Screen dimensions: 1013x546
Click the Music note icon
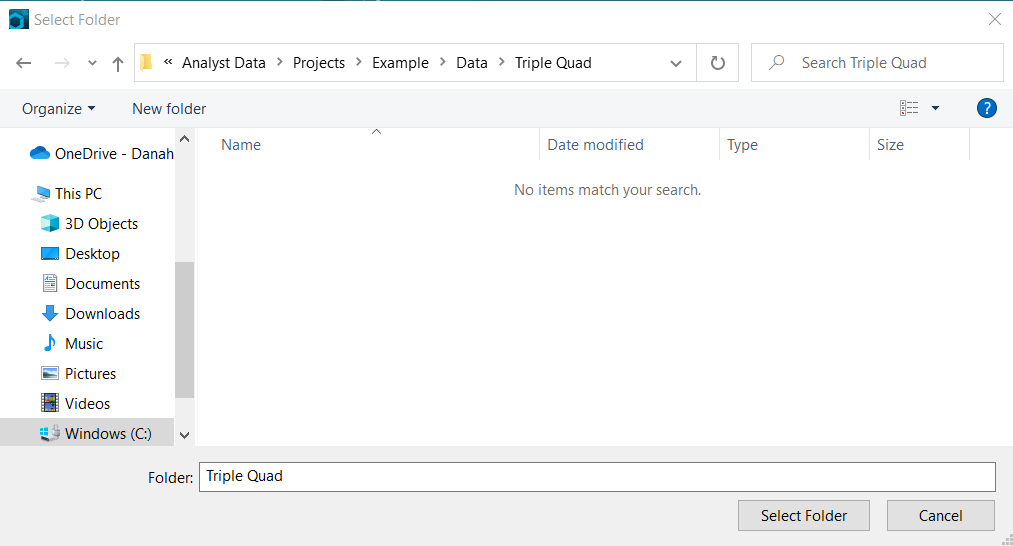tap(50, 342)
